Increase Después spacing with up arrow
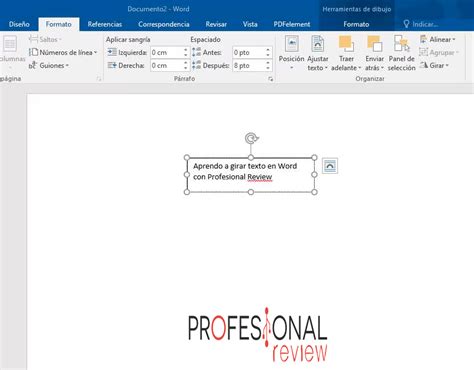Image resolution: width=474 pixels, height=370 pixels. [268, 63]
